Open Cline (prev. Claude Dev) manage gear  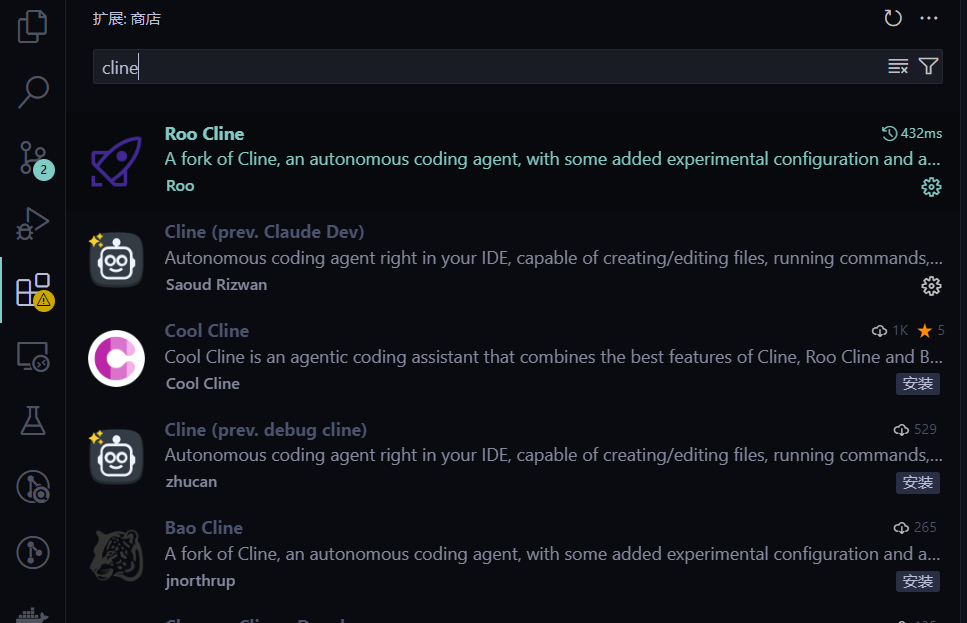pyautogui.click(x=931, y=286)
